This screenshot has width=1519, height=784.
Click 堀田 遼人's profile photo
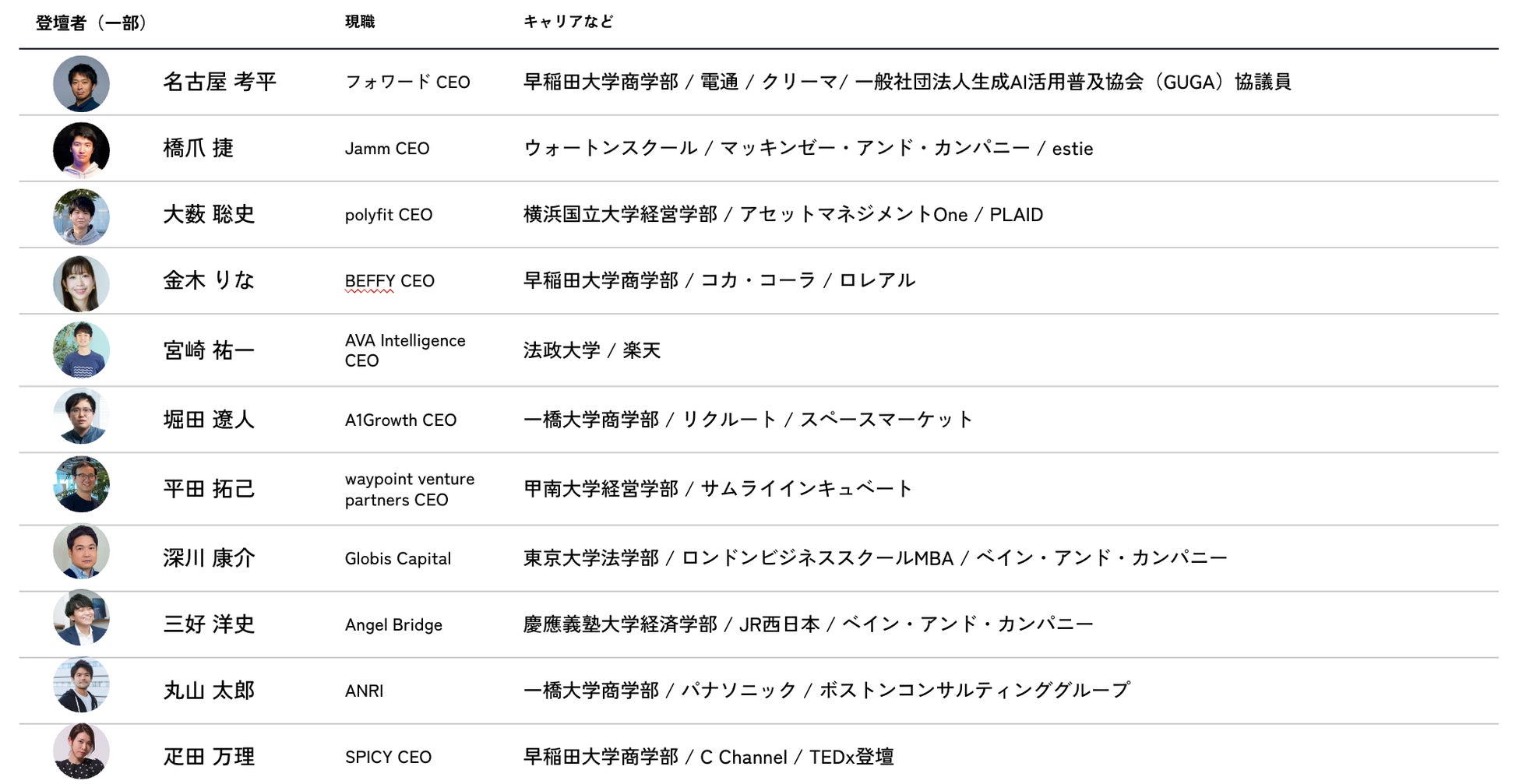pos(81,417)
